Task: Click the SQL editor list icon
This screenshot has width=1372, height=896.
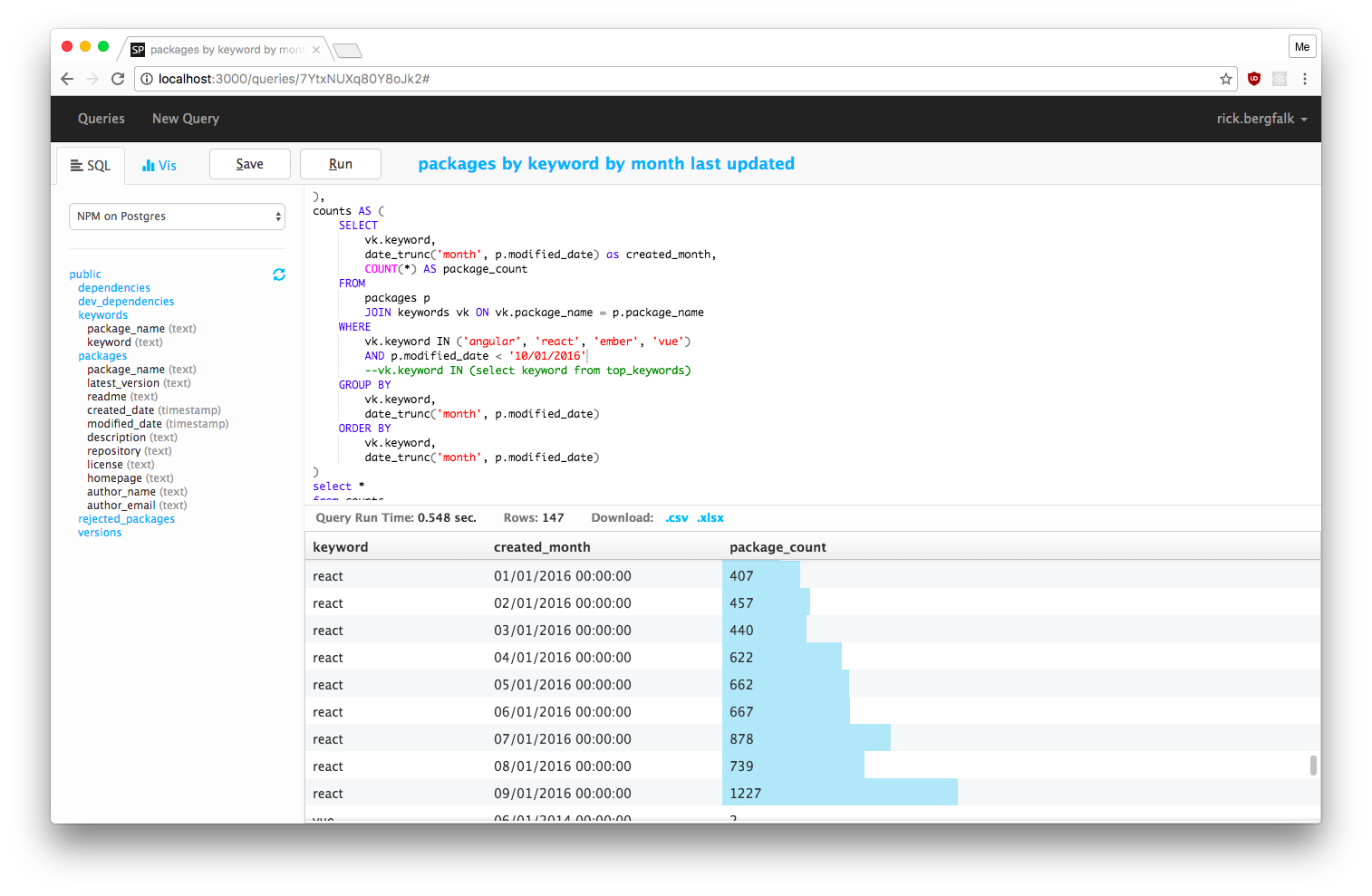Action: [x=77, y=165]
